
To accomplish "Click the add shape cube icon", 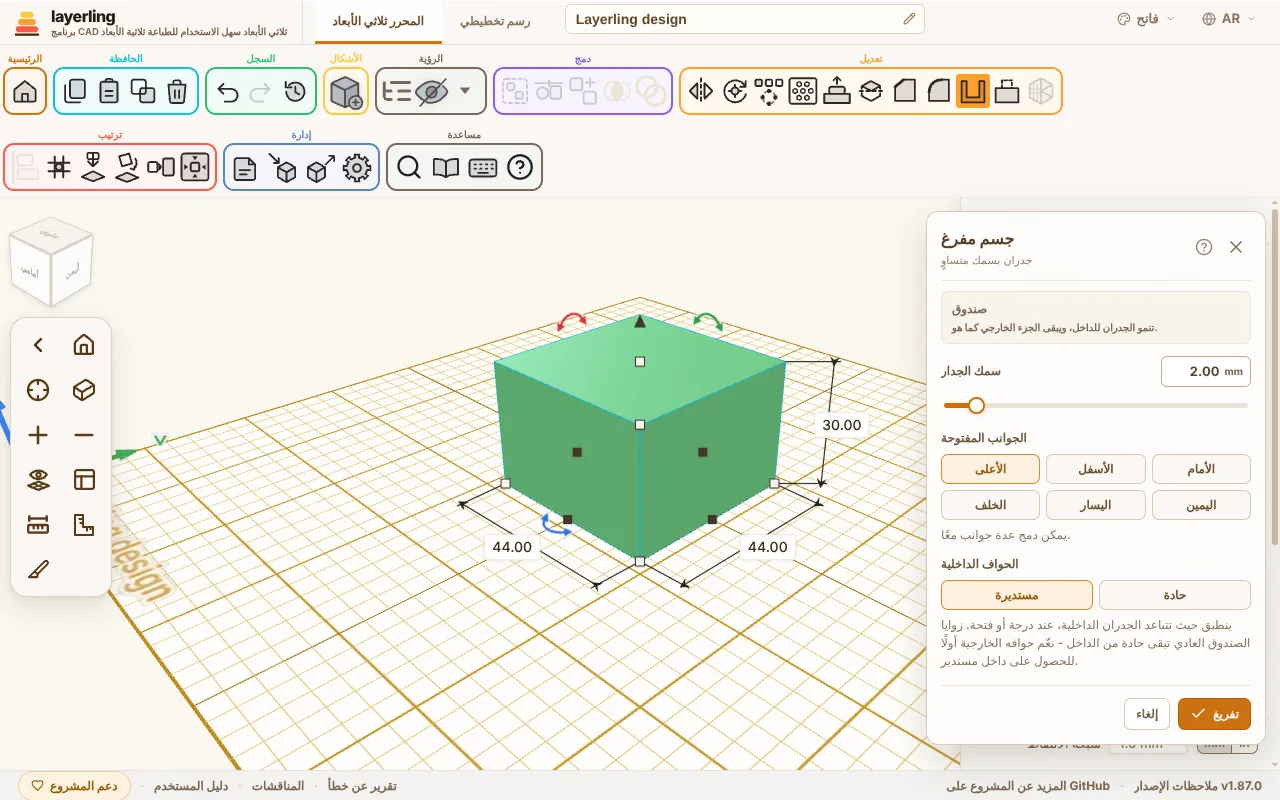I will tap(346, 92).
